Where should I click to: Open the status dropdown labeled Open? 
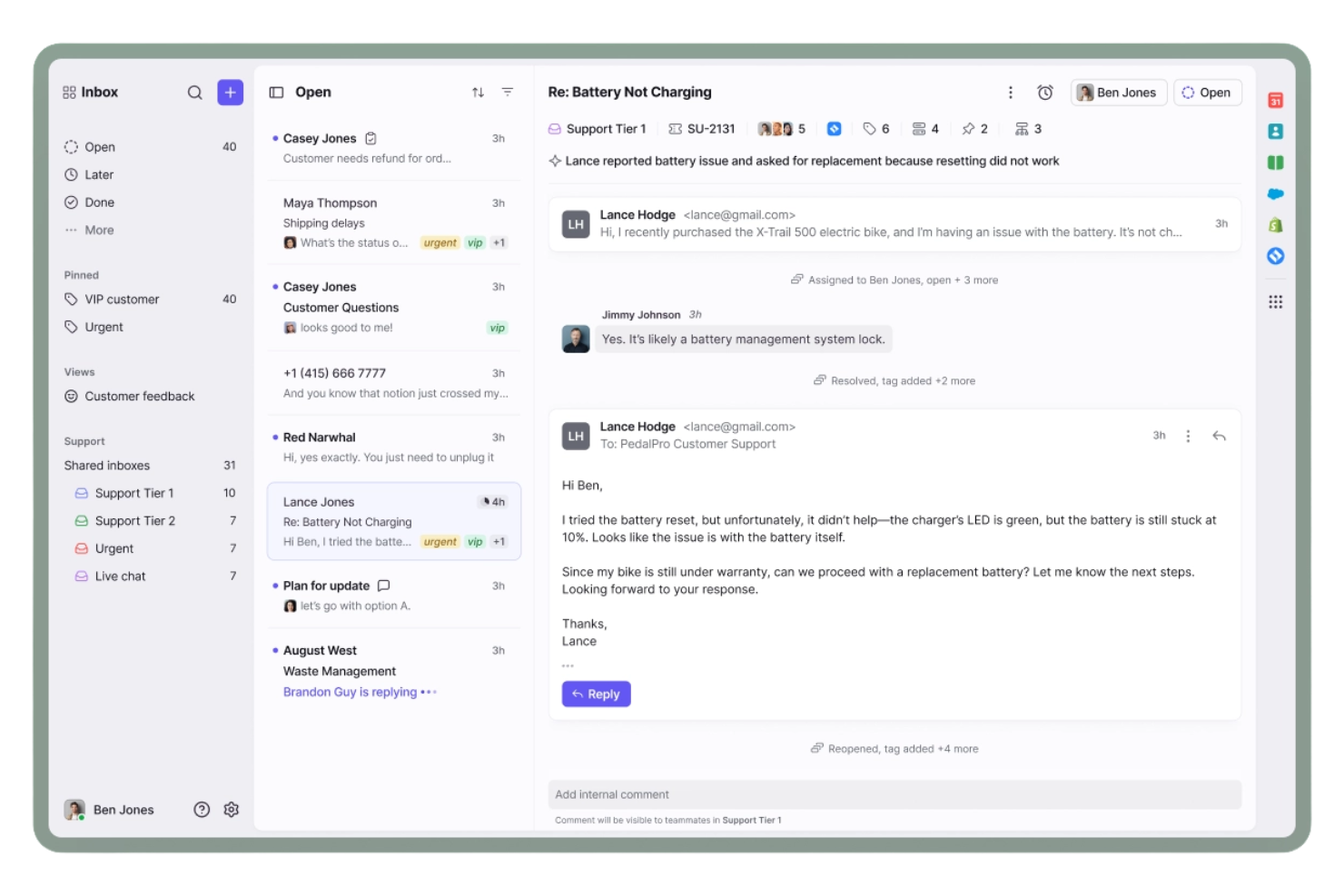(x=1207, y=92)
